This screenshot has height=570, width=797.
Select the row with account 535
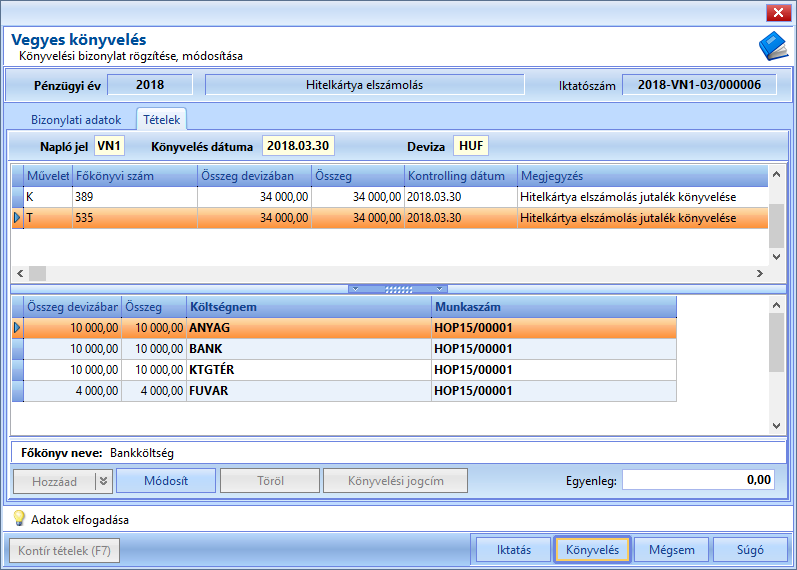(x=390, y=218)
